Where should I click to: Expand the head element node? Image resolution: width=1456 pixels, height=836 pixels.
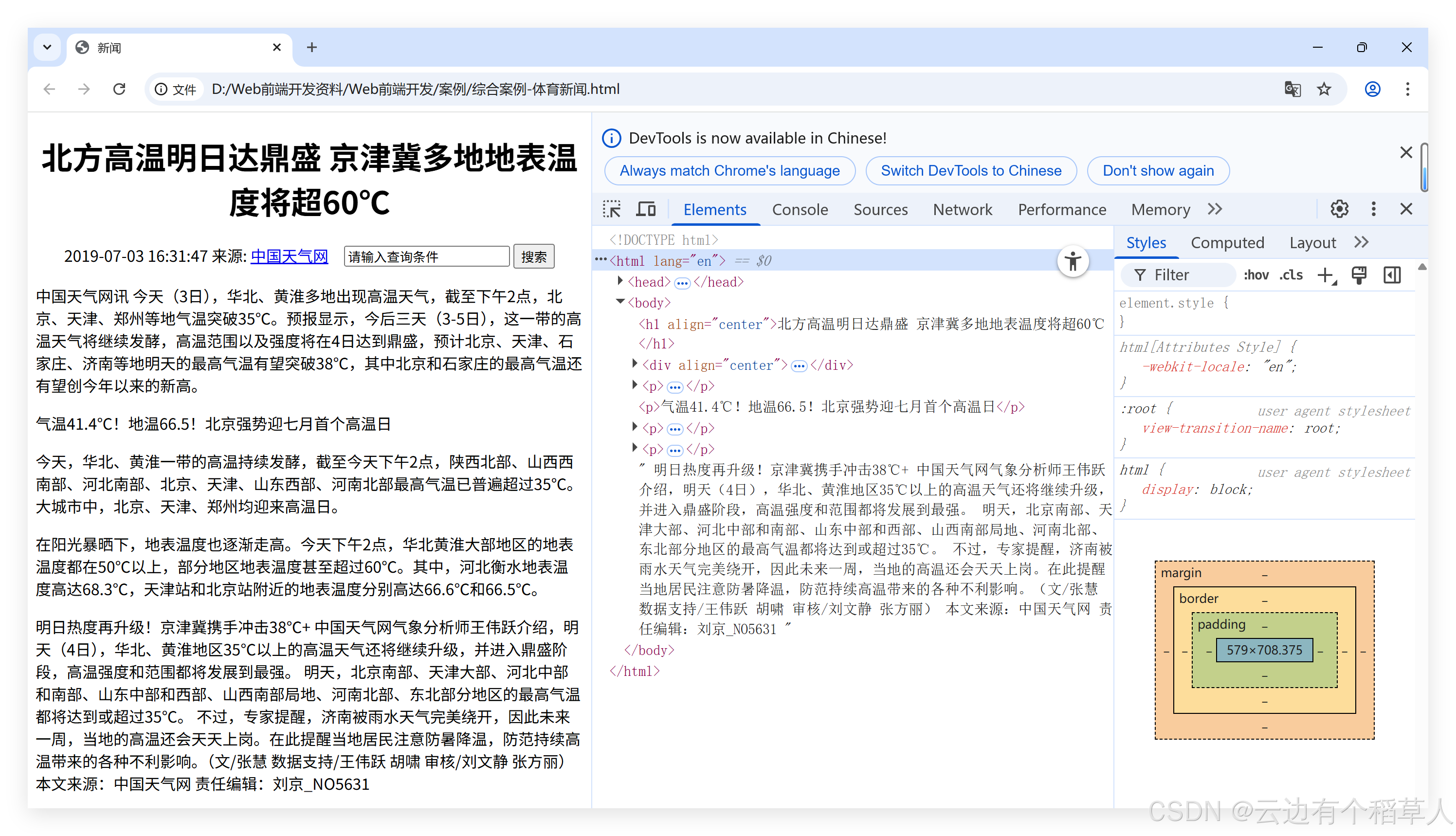(x=620, y=281)
